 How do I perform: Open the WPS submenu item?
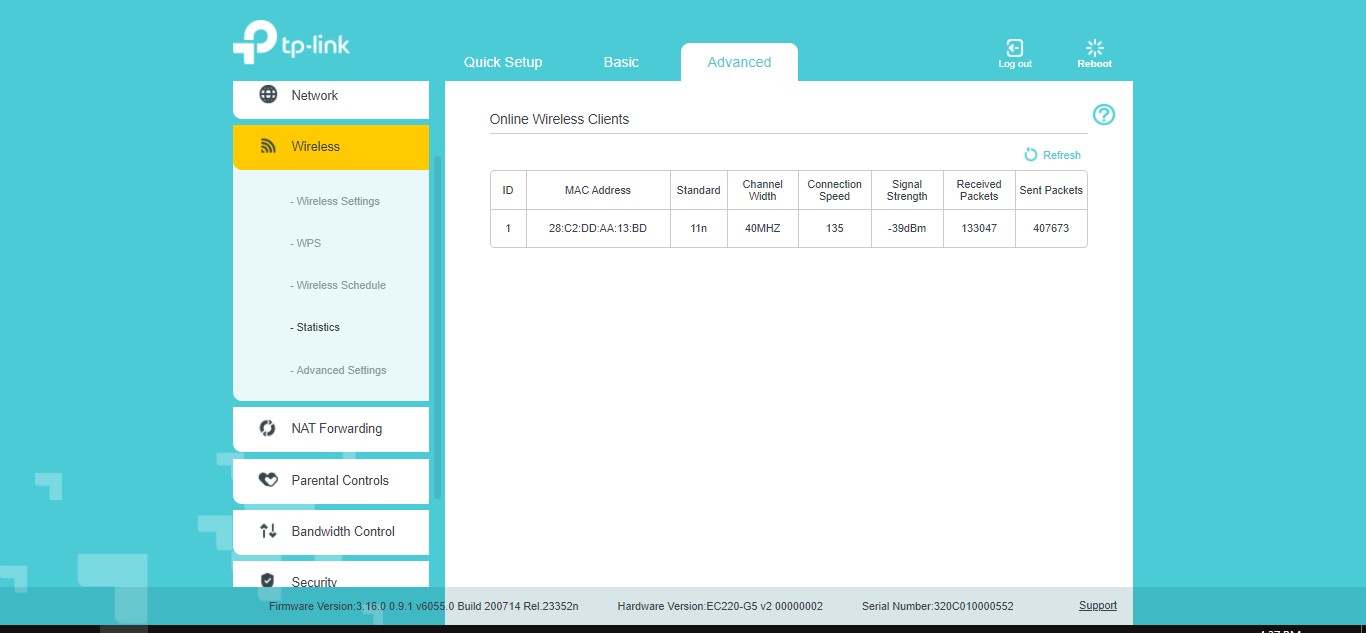click(x=308, y=243)
